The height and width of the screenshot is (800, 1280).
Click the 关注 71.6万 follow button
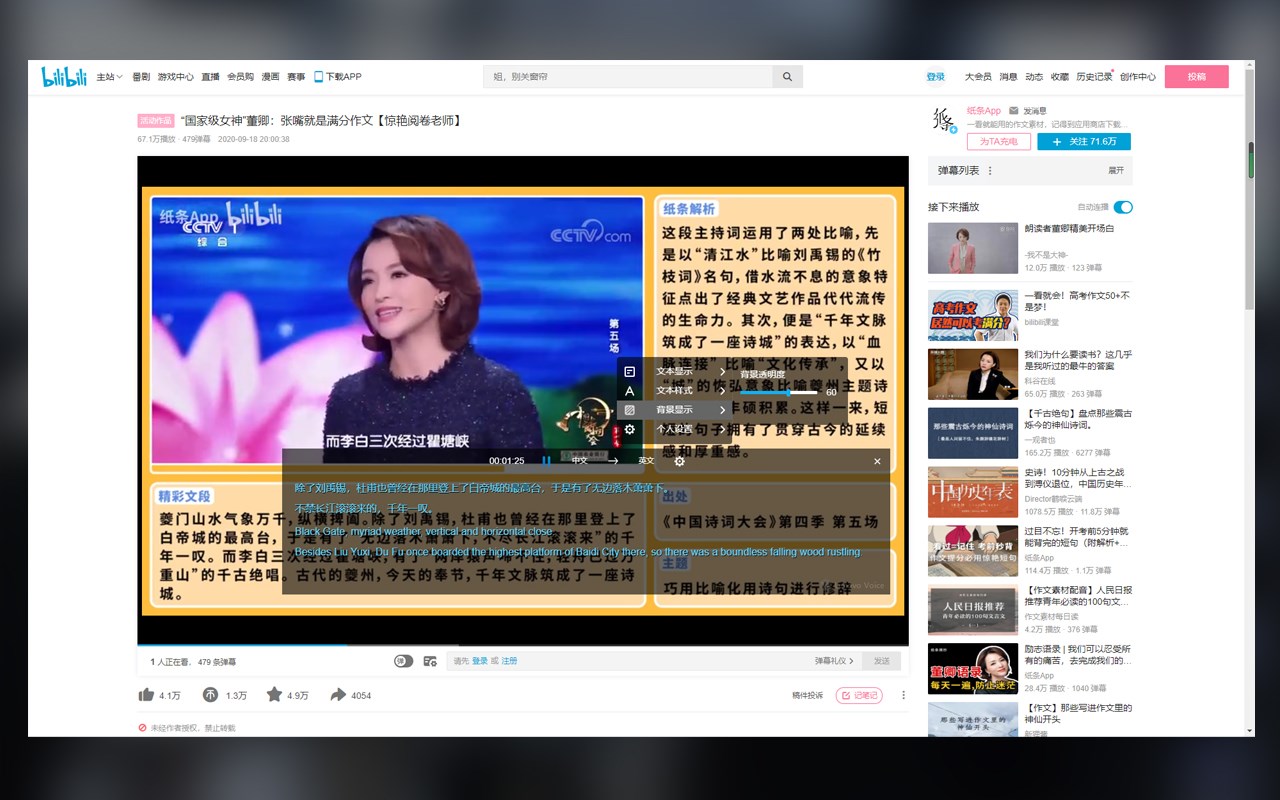(1084, 142)
